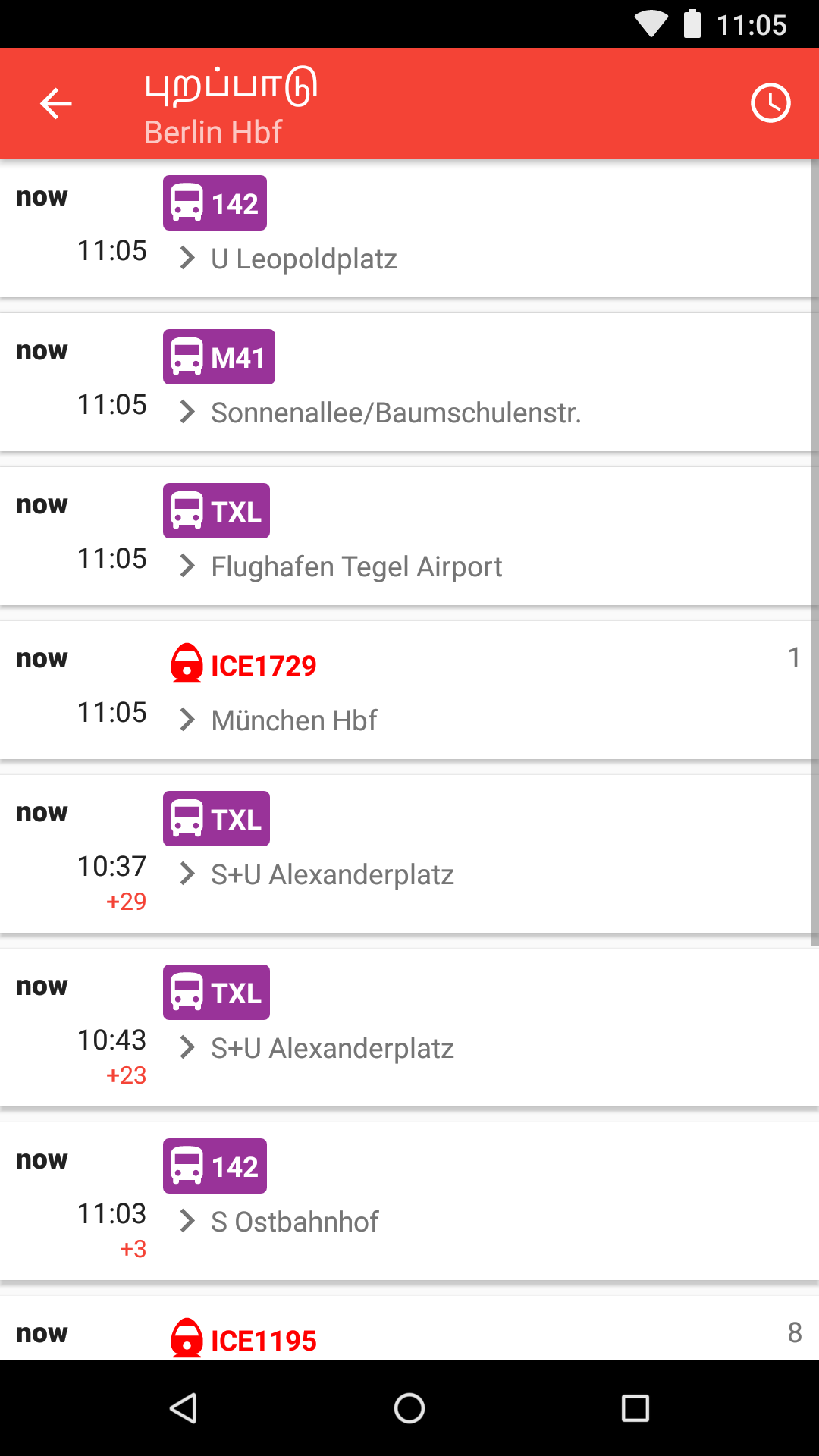This screenshot has height=1456, width=819.
Task: Tap the bus 142 badge to U Leopoldplatz
Action: tap(215, 203)
